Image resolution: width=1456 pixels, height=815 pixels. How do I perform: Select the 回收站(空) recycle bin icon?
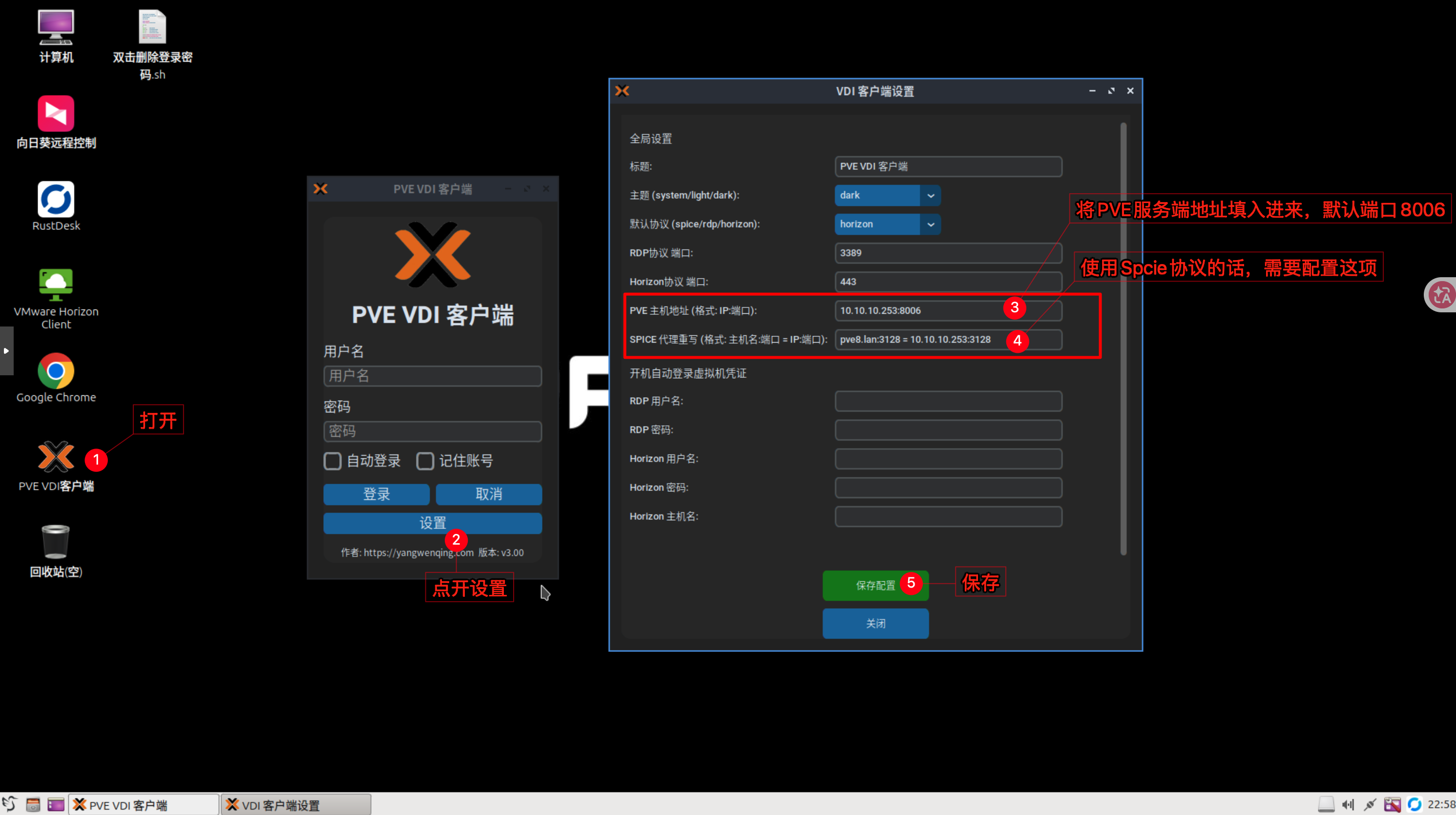point(56,551)
